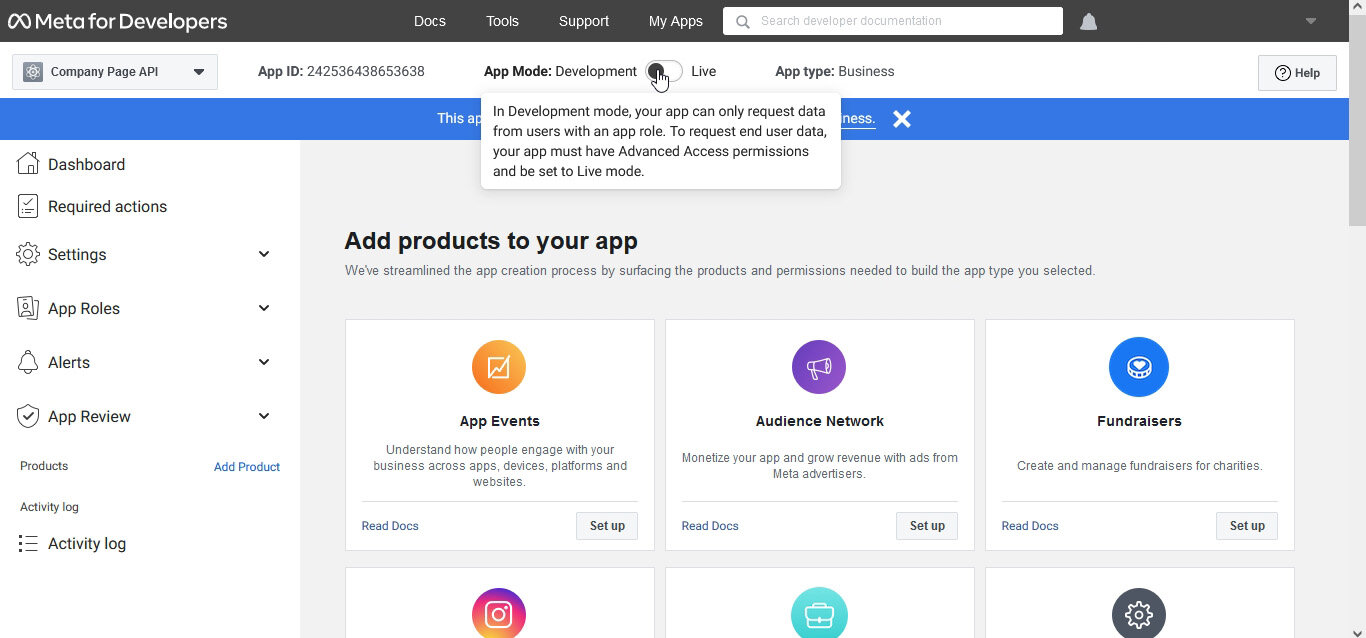Set up the App Events product
This screenshot has width=1366, height=638.
click(x=607, y=526)
